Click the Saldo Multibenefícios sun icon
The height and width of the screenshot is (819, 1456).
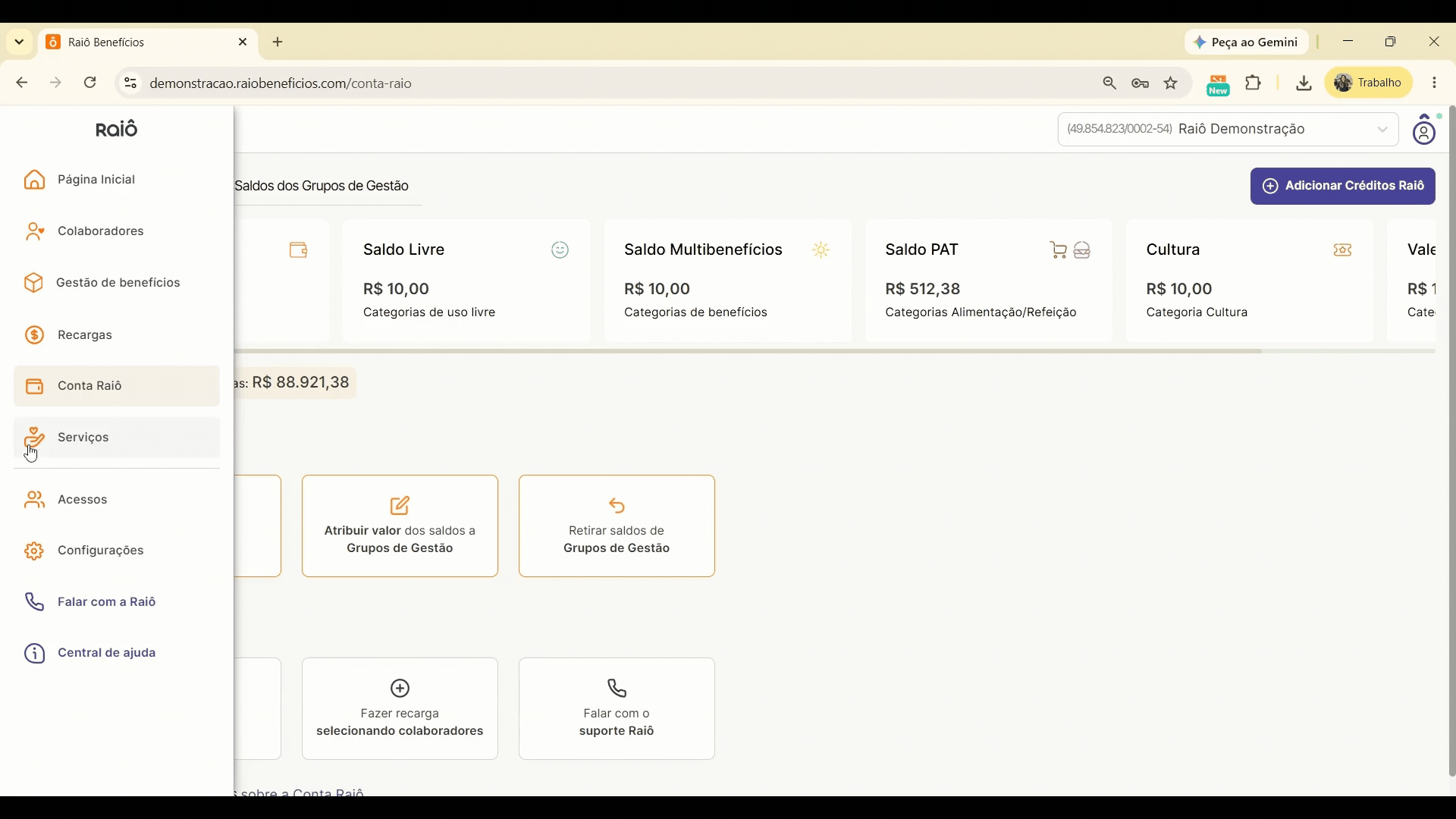(821, 251)
